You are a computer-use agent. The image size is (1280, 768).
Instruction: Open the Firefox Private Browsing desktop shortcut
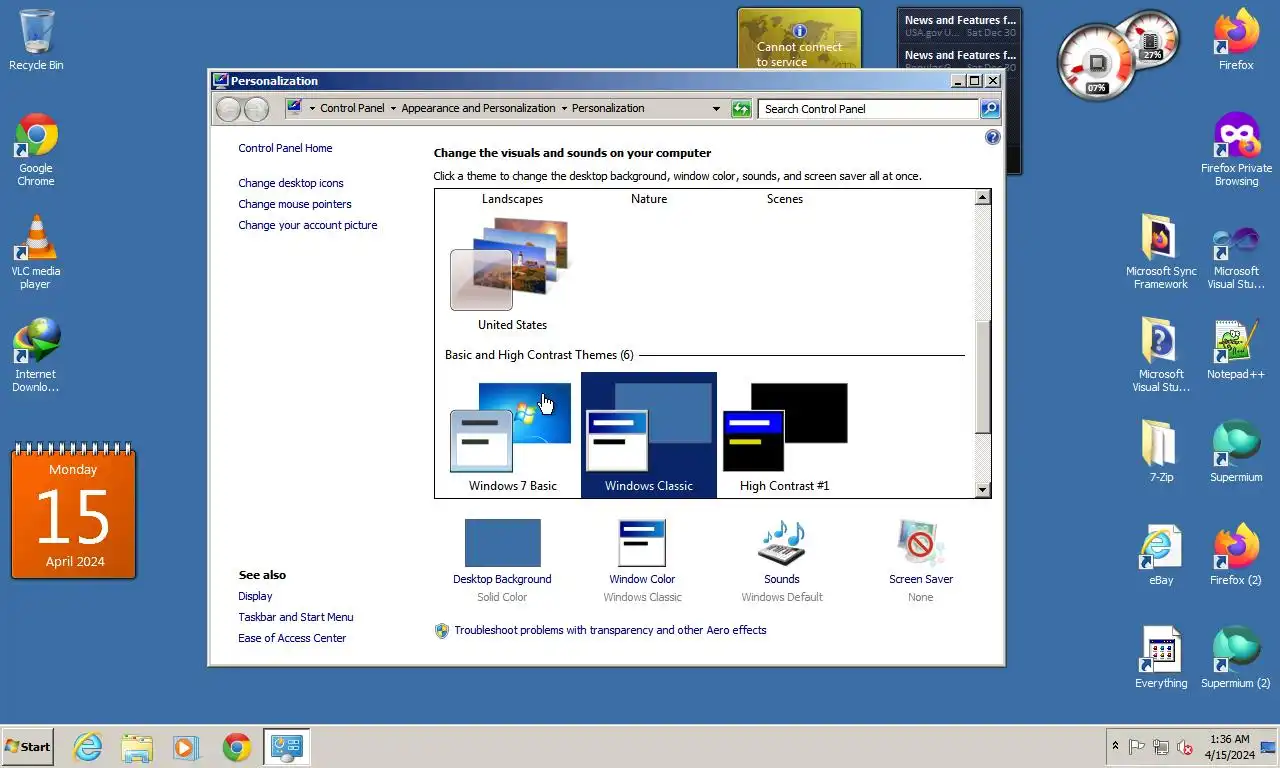tap(1236, 148)
